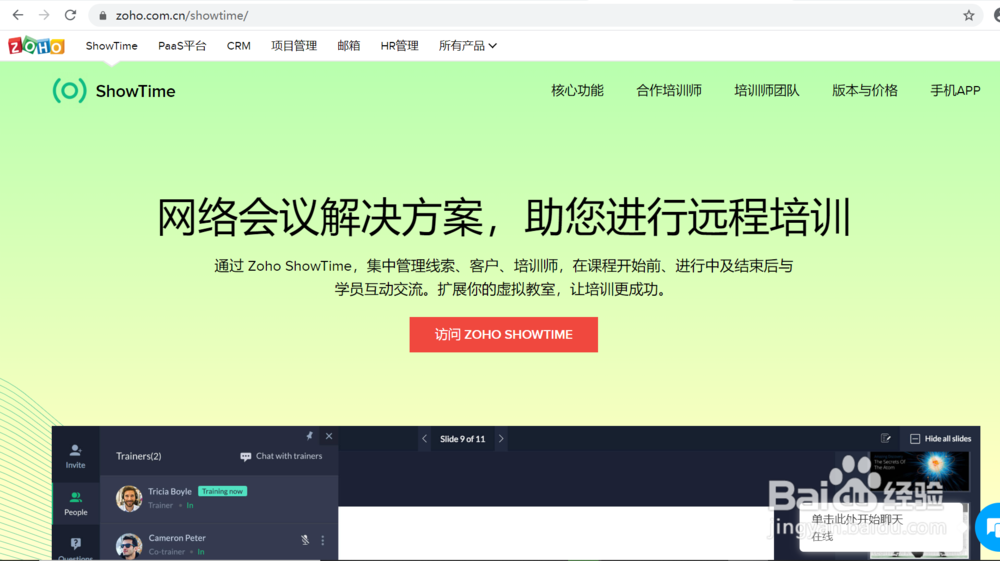Click the 单击此处开始聊天 chat popup
This screenshot has width=1000, height=561.
pos(881,527)
